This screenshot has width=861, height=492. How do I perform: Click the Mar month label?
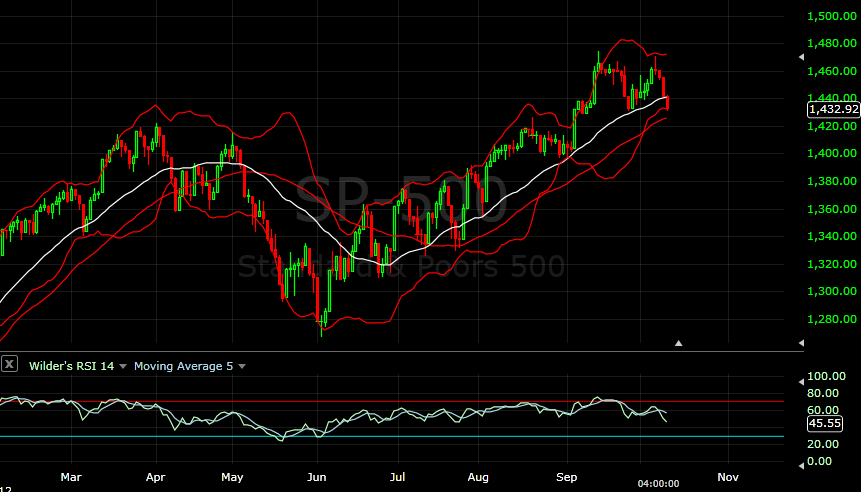coord(71,477)
